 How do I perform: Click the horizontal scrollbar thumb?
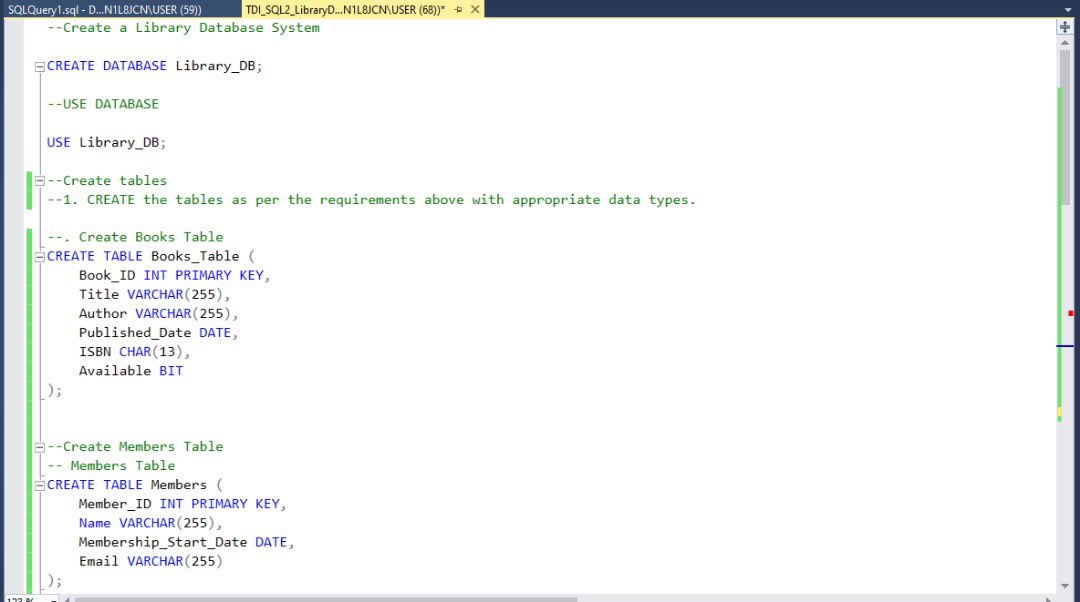pos(325,599)
